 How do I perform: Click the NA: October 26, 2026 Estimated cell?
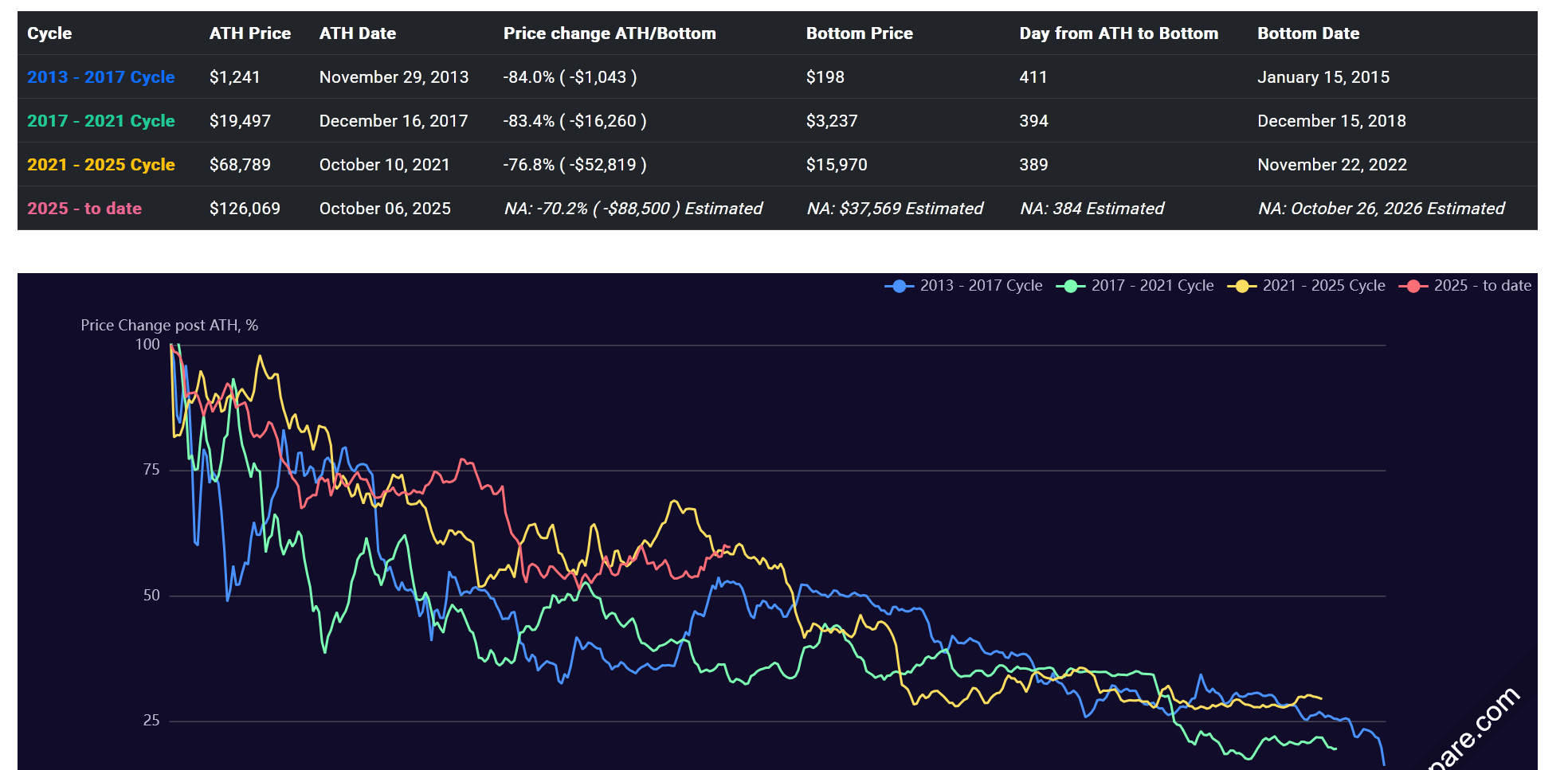pyautogui.click(x=1382, y=209)
